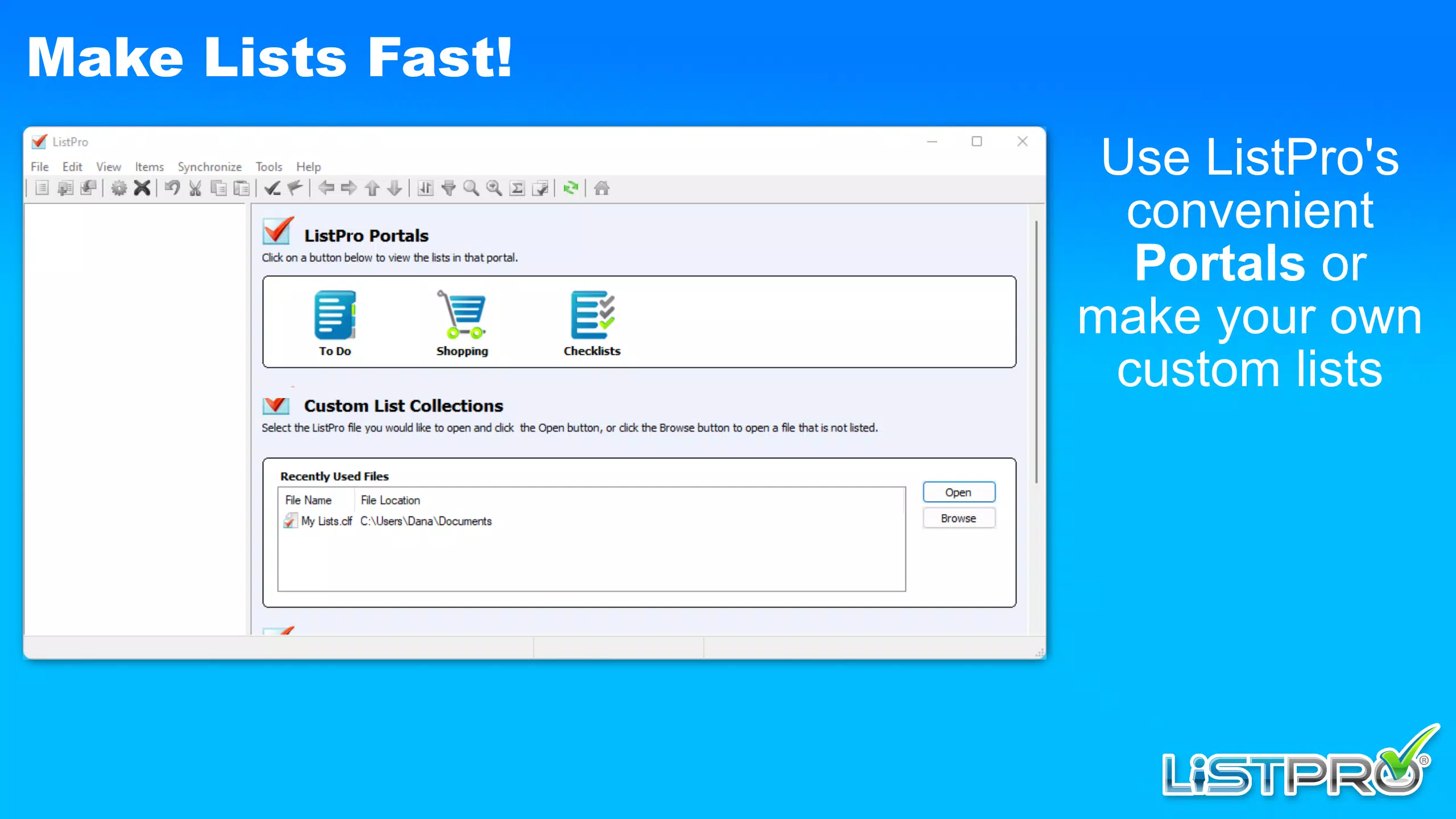The width and height of the screenshot is (1456, 819).
Task: Open properties via the gear toolbar icon
Action: click(119, 188)
